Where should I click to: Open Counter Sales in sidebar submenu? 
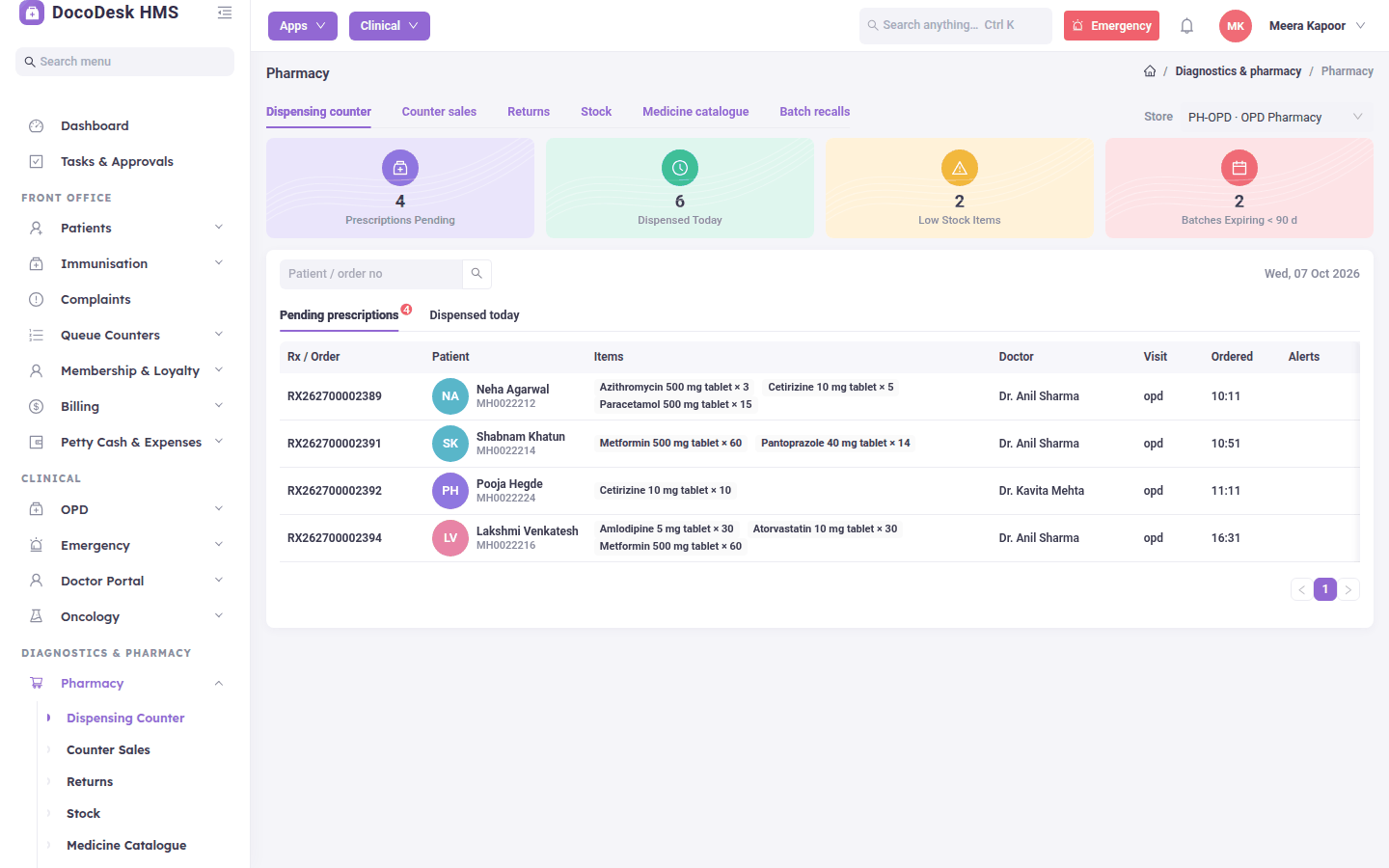108,750
